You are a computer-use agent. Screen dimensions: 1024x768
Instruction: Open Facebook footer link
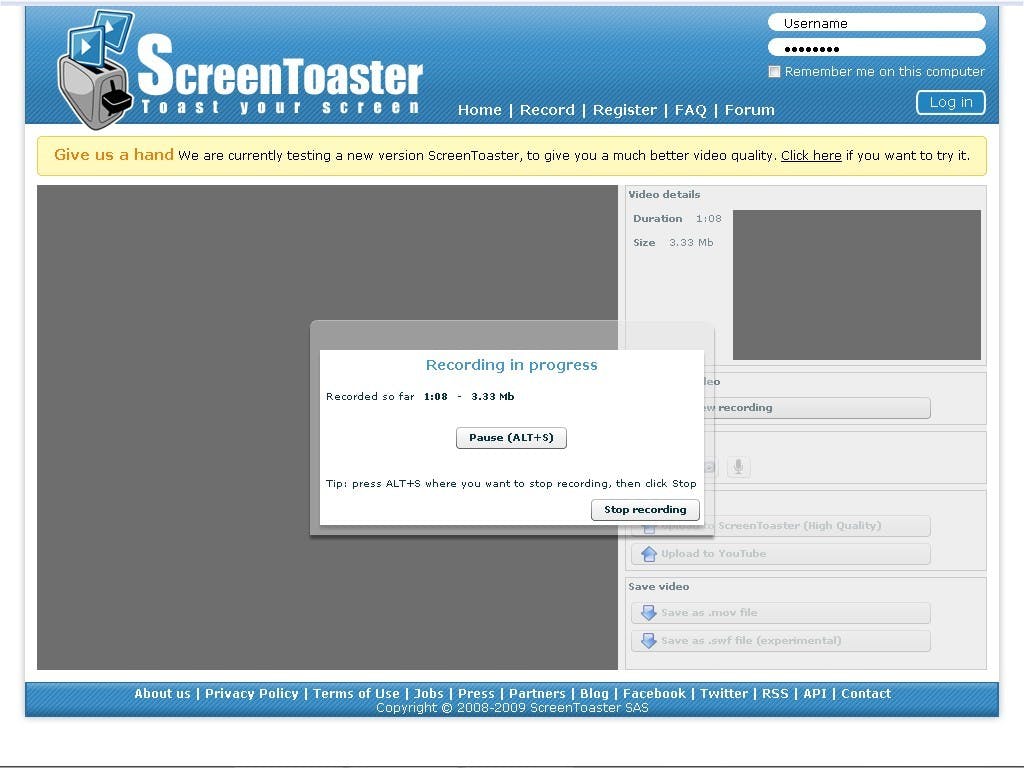coord(654,694)
